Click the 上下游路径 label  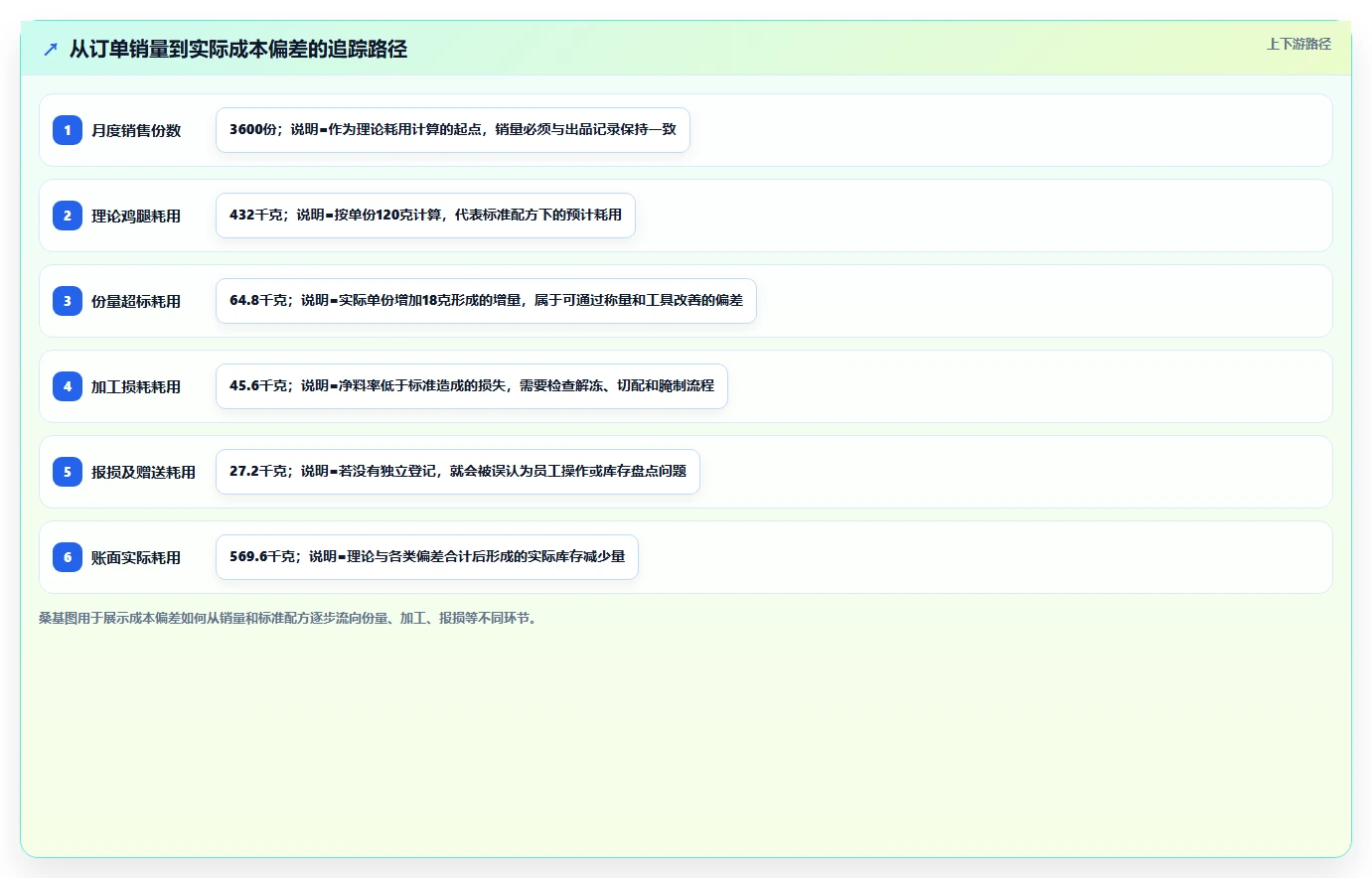[1298, 44]
